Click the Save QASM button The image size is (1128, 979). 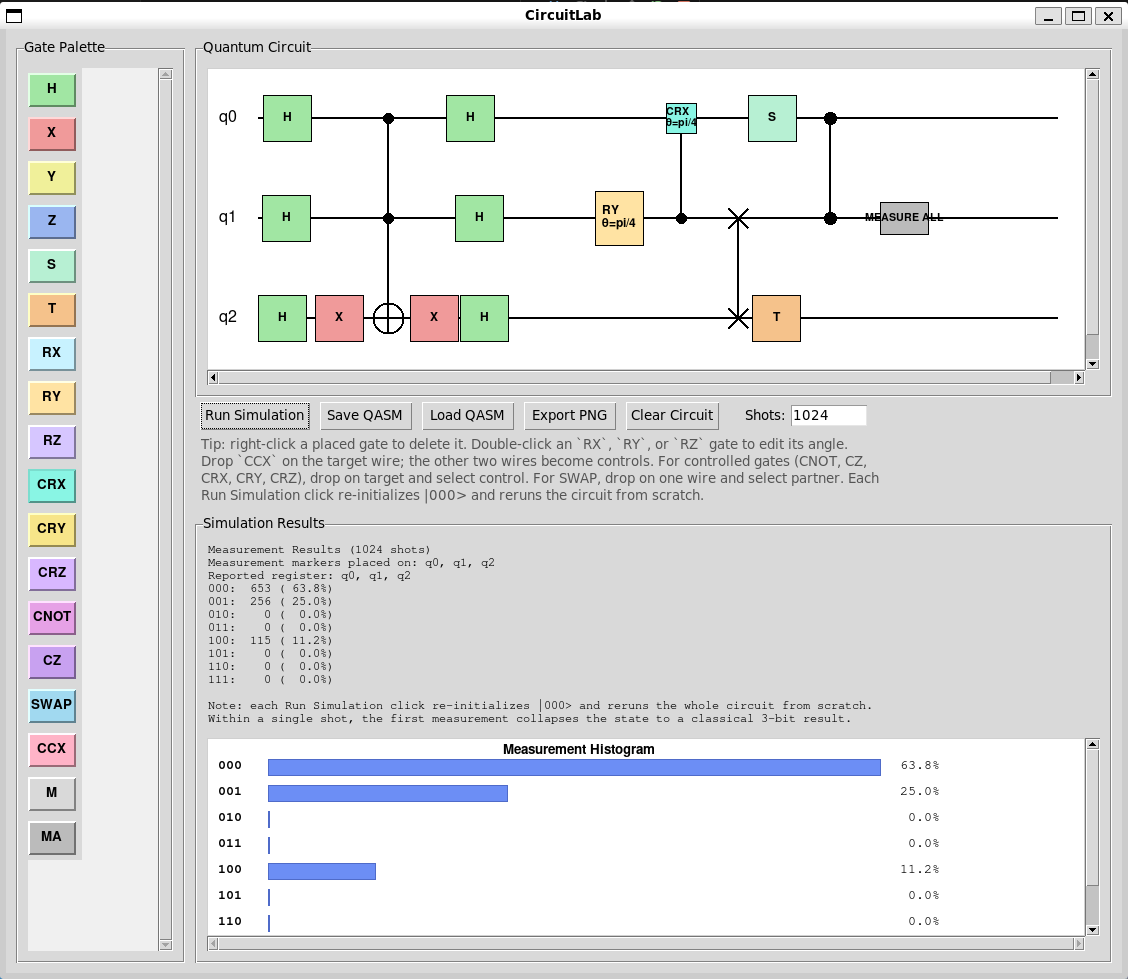(365, 416)
